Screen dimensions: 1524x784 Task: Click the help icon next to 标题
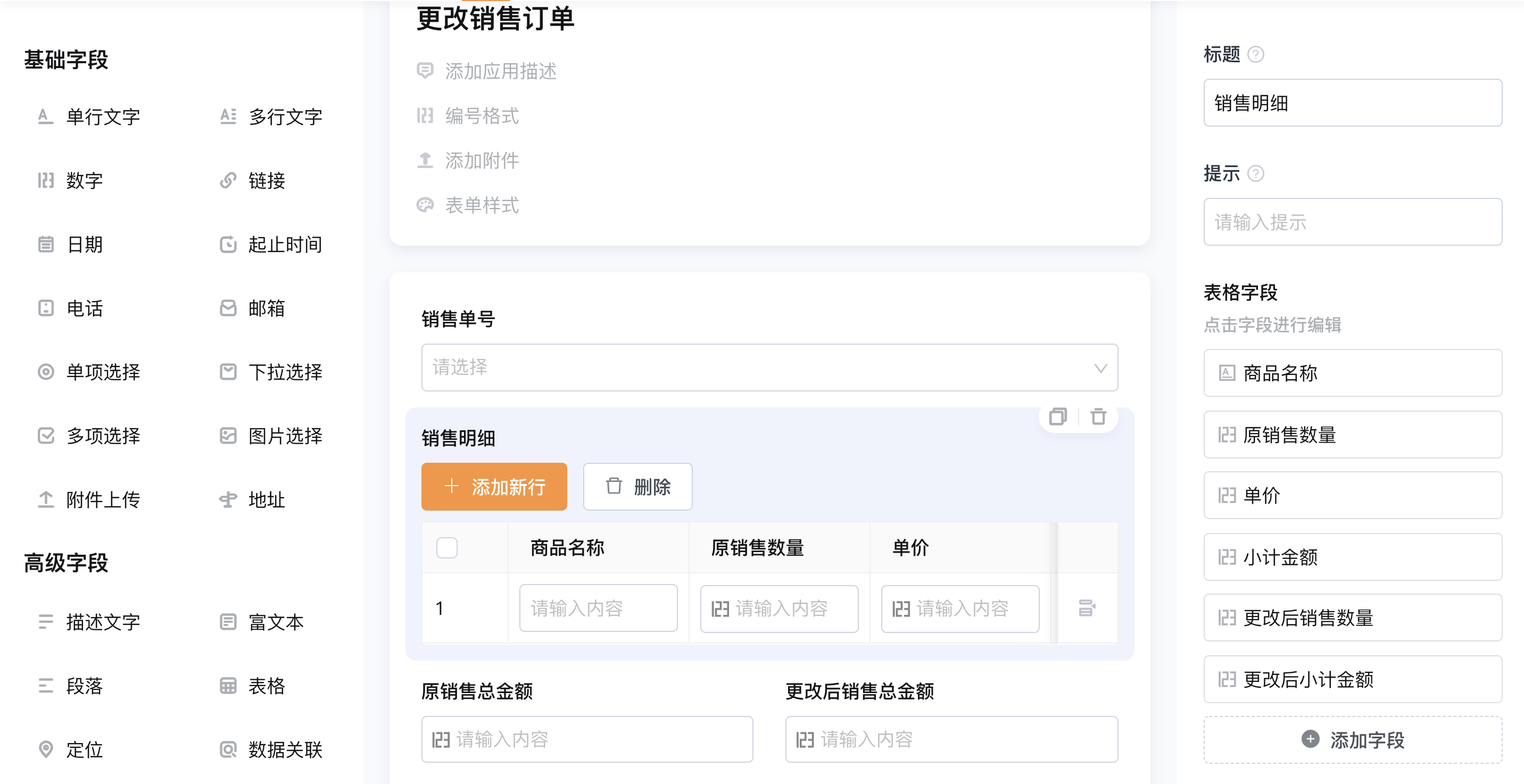(1256, 54)
